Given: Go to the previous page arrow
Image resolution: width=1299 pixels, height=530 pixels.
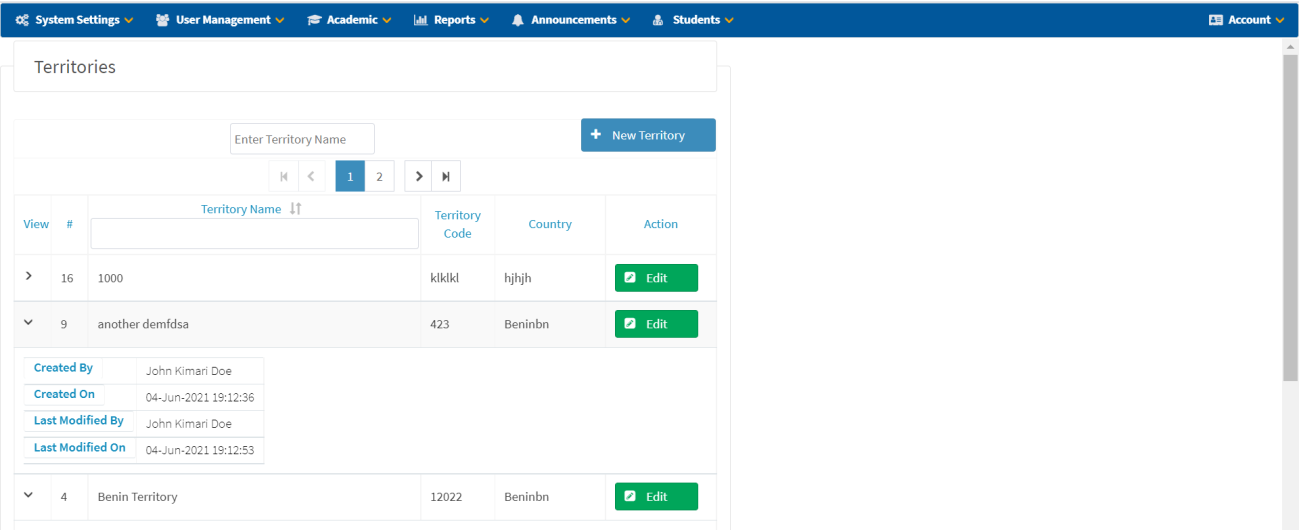Looking at the screenshot, I should 311,176.
